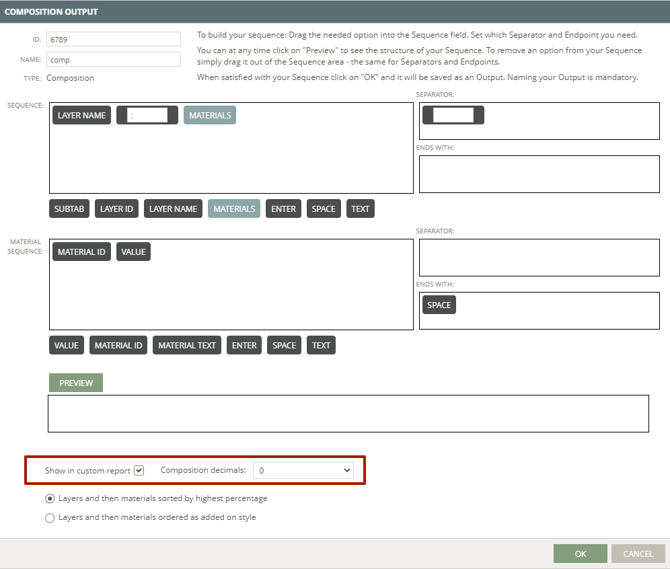
Task: Click CANCEL to discard changes
Action: 637,554
